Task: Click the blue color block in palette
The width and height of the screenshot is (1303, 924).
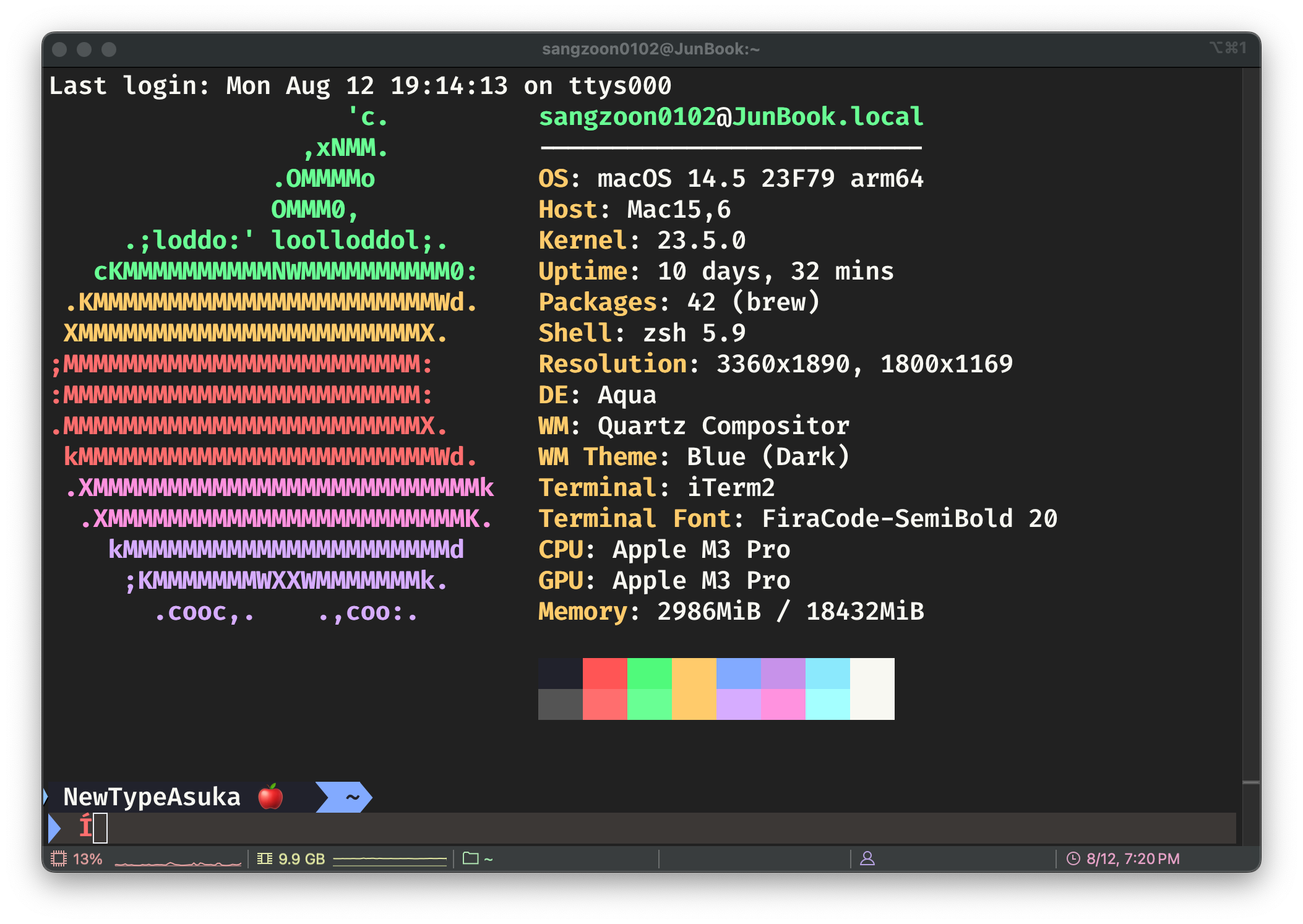Action: (x=739, y=674)
